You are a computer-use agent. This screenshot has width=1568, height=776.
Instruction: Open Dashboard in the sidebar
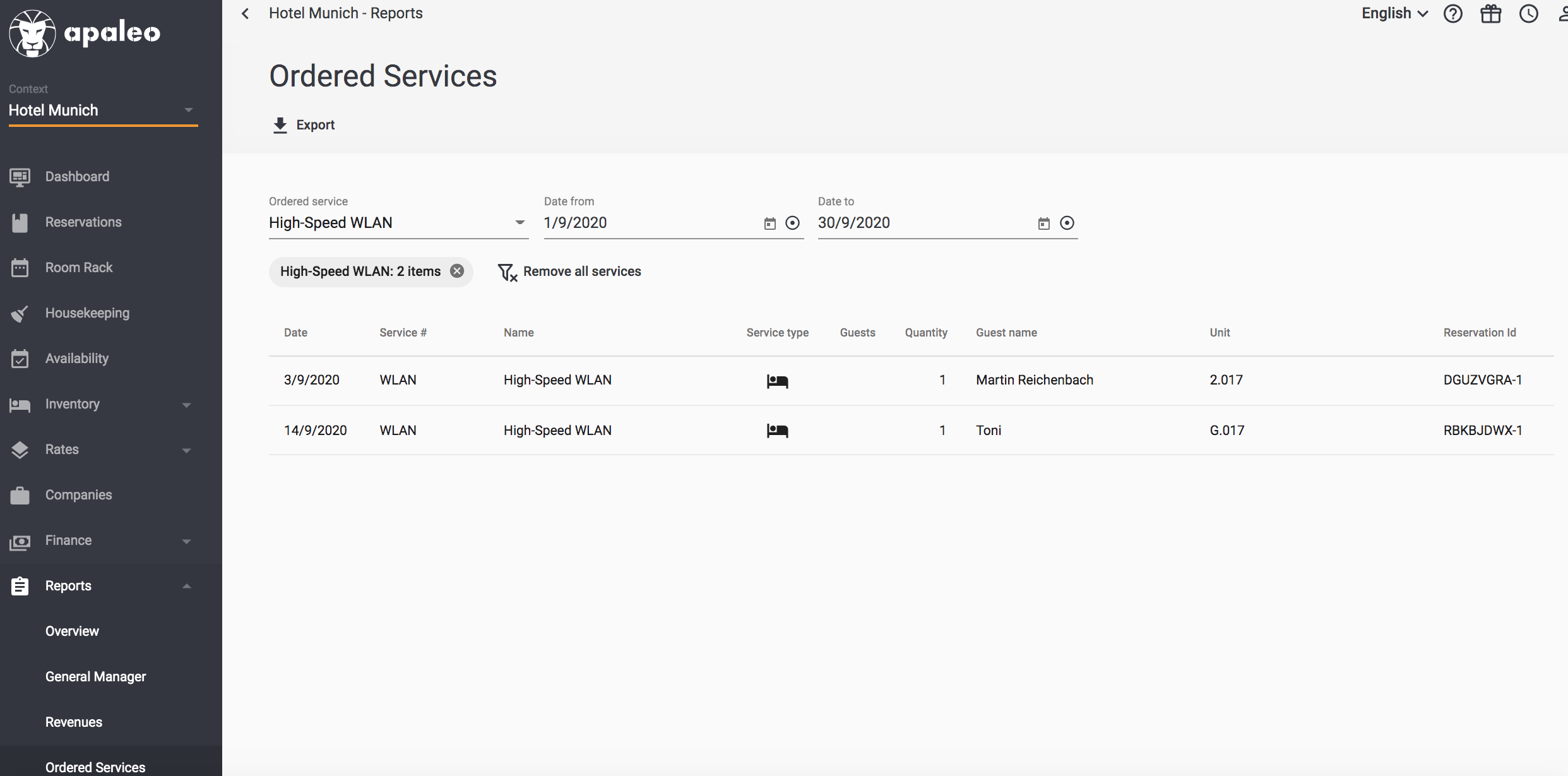click(77, 177)
